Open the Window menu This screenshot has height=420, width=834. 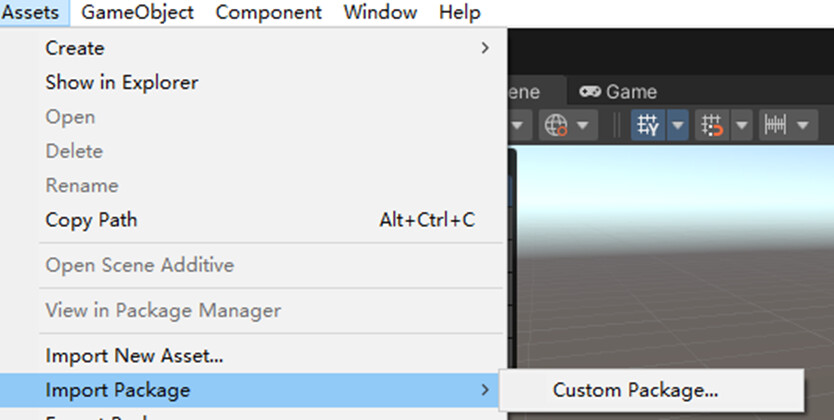[x=380, y=12]
